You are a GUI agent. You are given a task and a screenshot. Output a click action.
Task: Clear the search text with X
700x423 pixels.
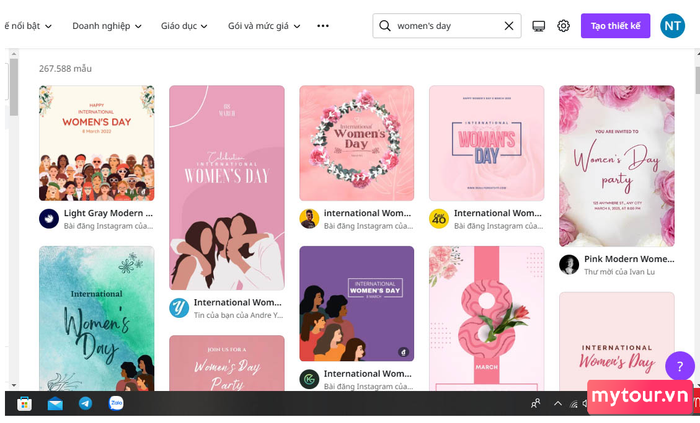coord(509,26)
